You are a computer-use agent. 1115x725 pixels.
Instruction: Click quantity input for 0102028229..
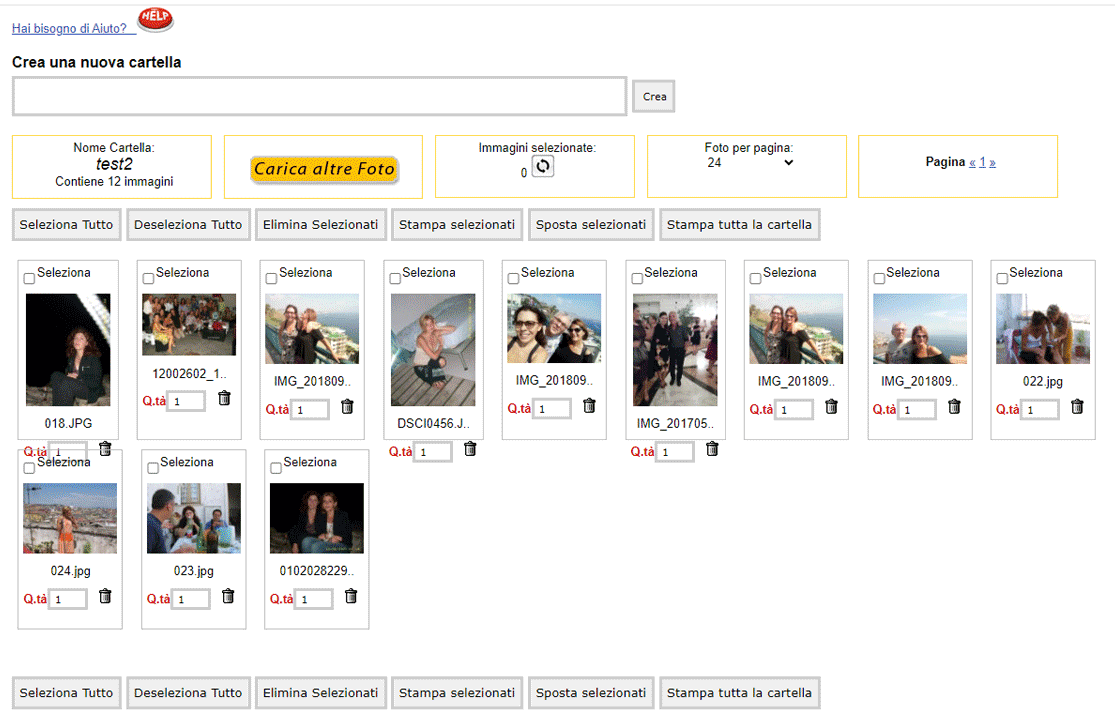pyautogui.click(x=314, y=599)
